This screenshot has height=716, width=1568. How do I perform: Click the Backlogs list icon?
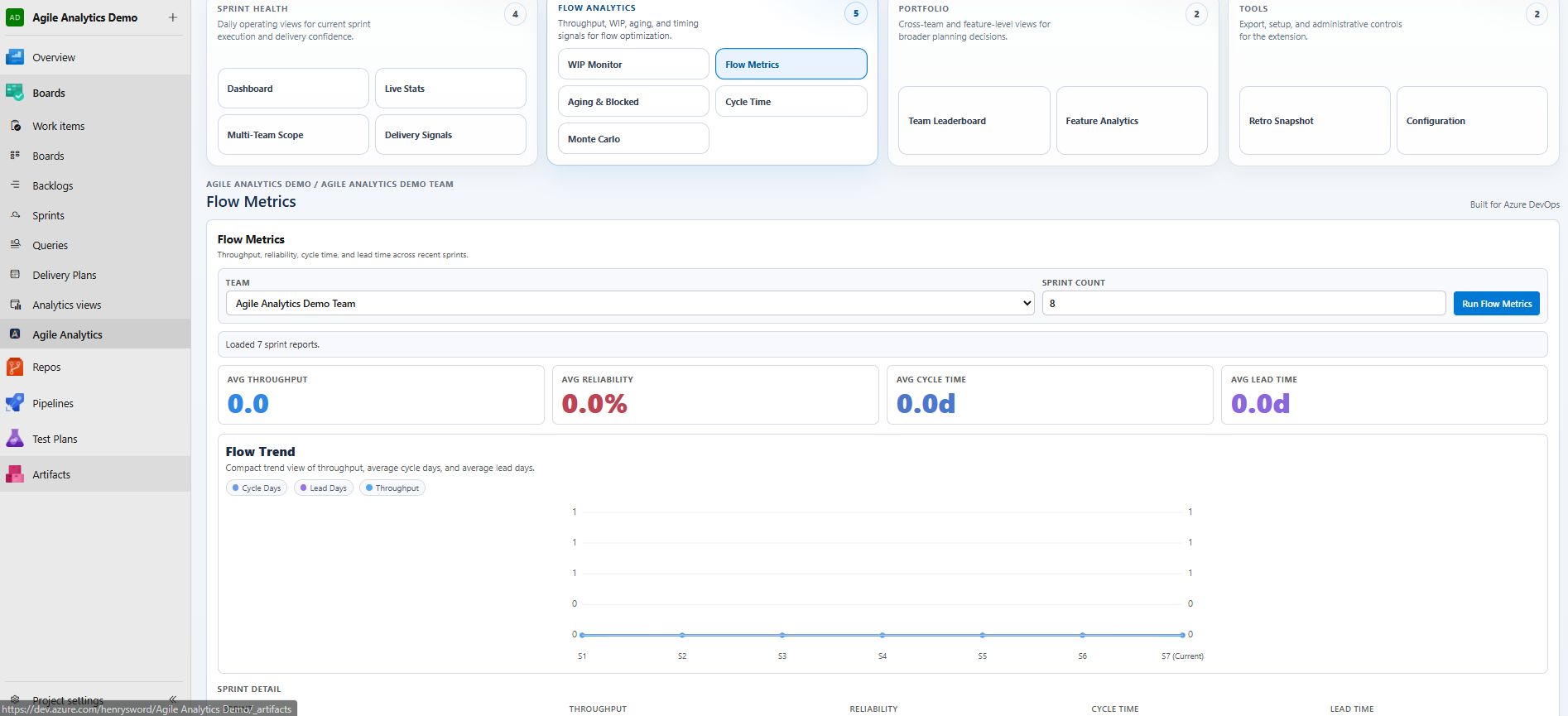click(15, 185)
